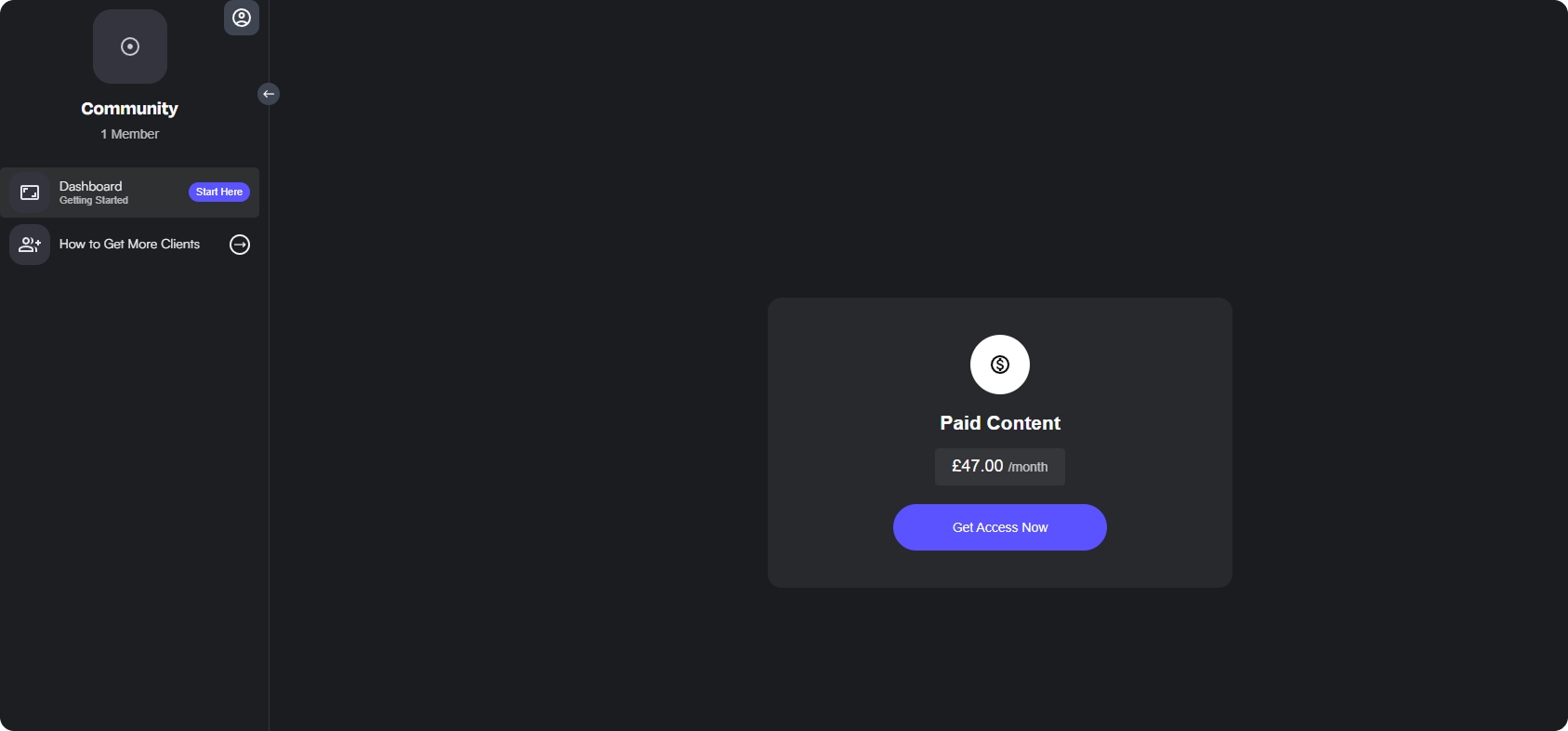
Task: Open the 1 Member count
Action: [x=130, y=134]
